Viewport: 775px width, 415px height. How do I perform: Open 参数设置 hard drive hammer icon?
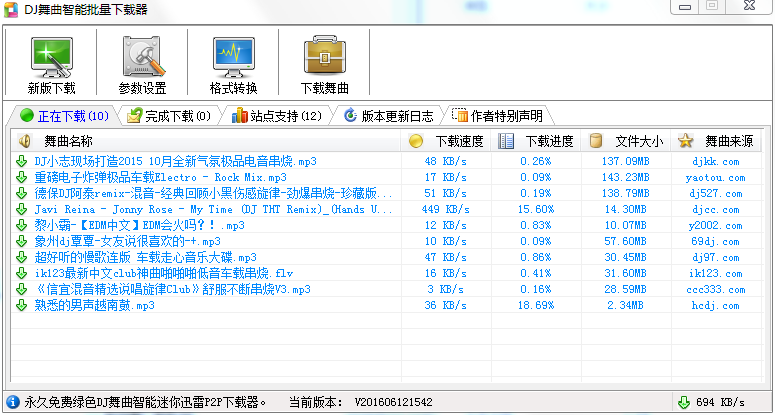(142, 56)
